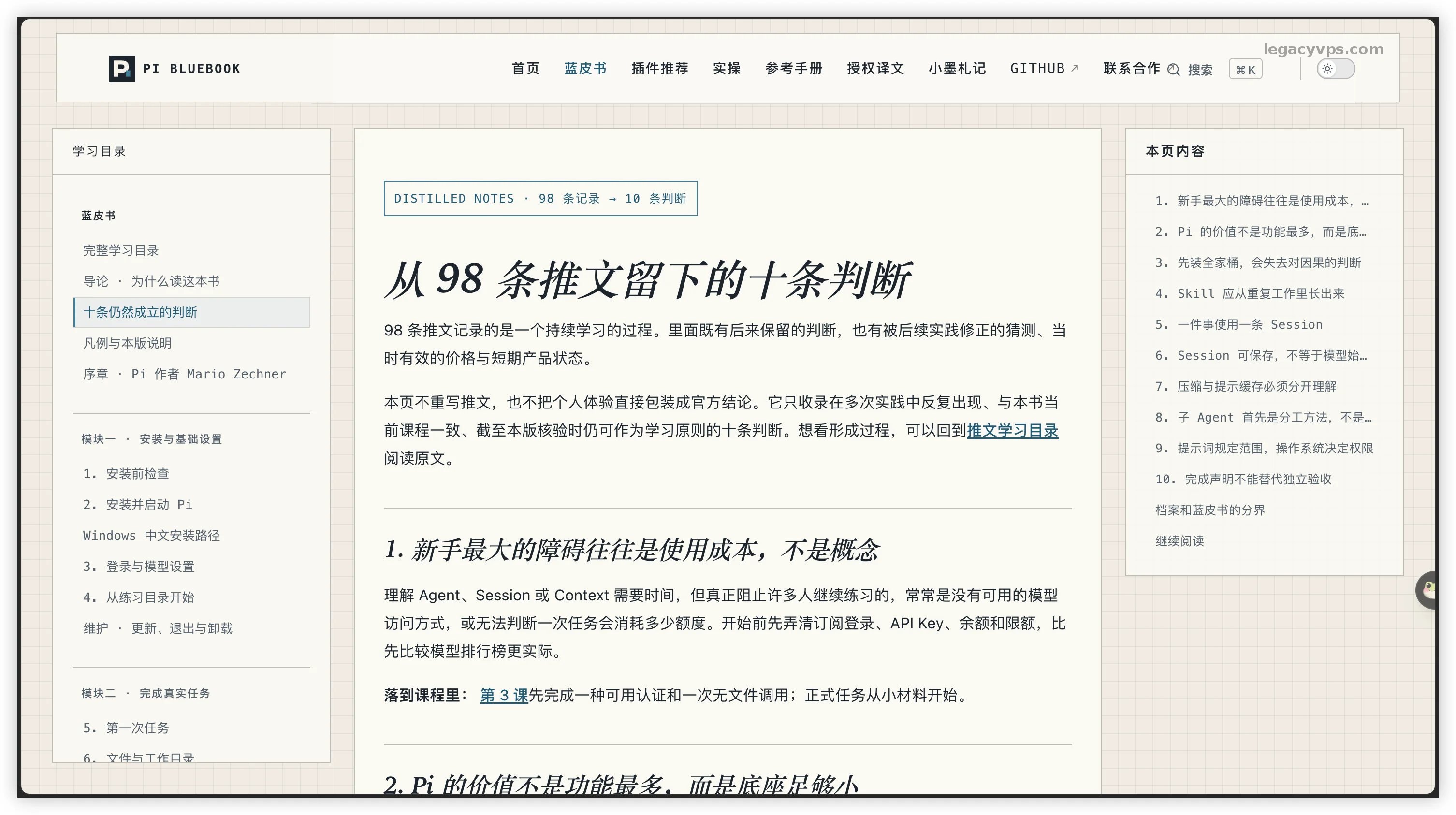This screenshot has height=815, width=1456.
Task: Open the 实操 nav item
Action: 727,68
